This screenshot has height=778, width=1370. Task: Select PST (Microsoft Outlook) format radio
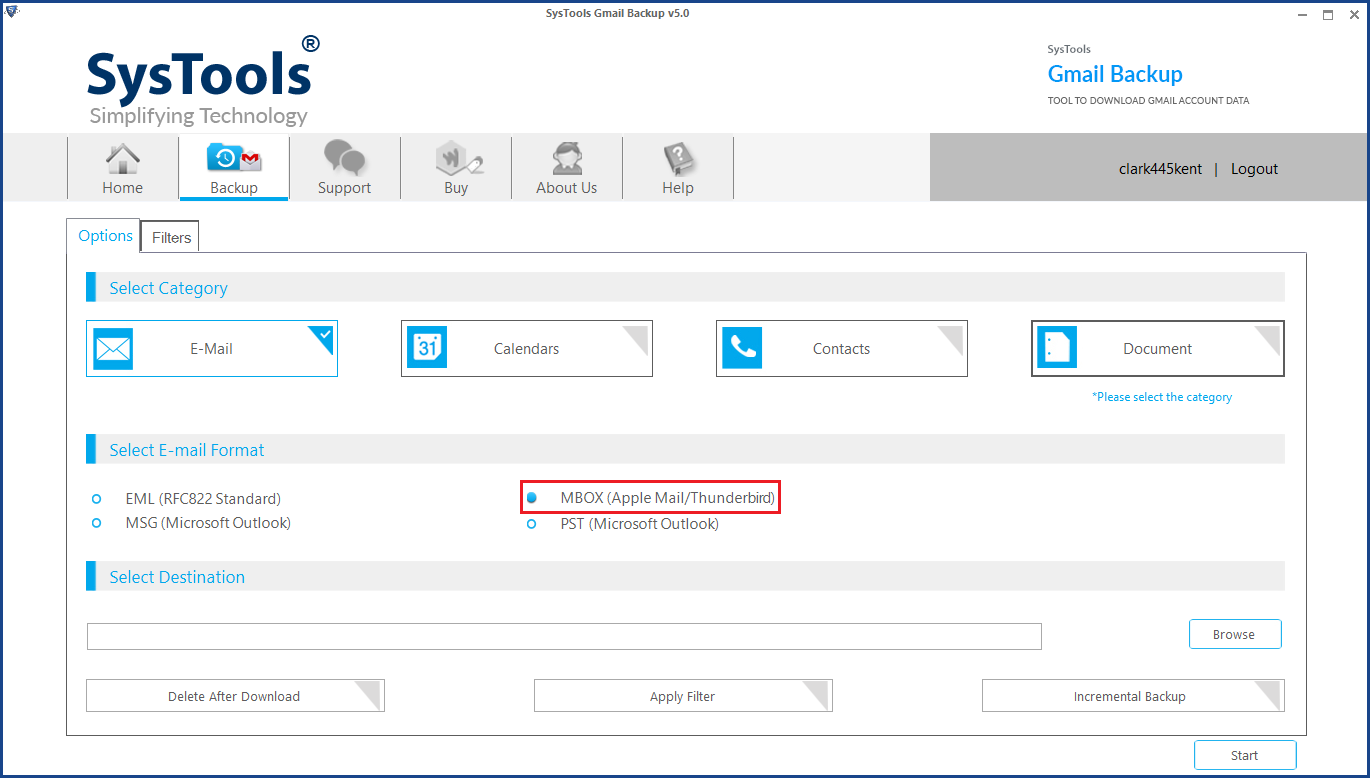532,524
